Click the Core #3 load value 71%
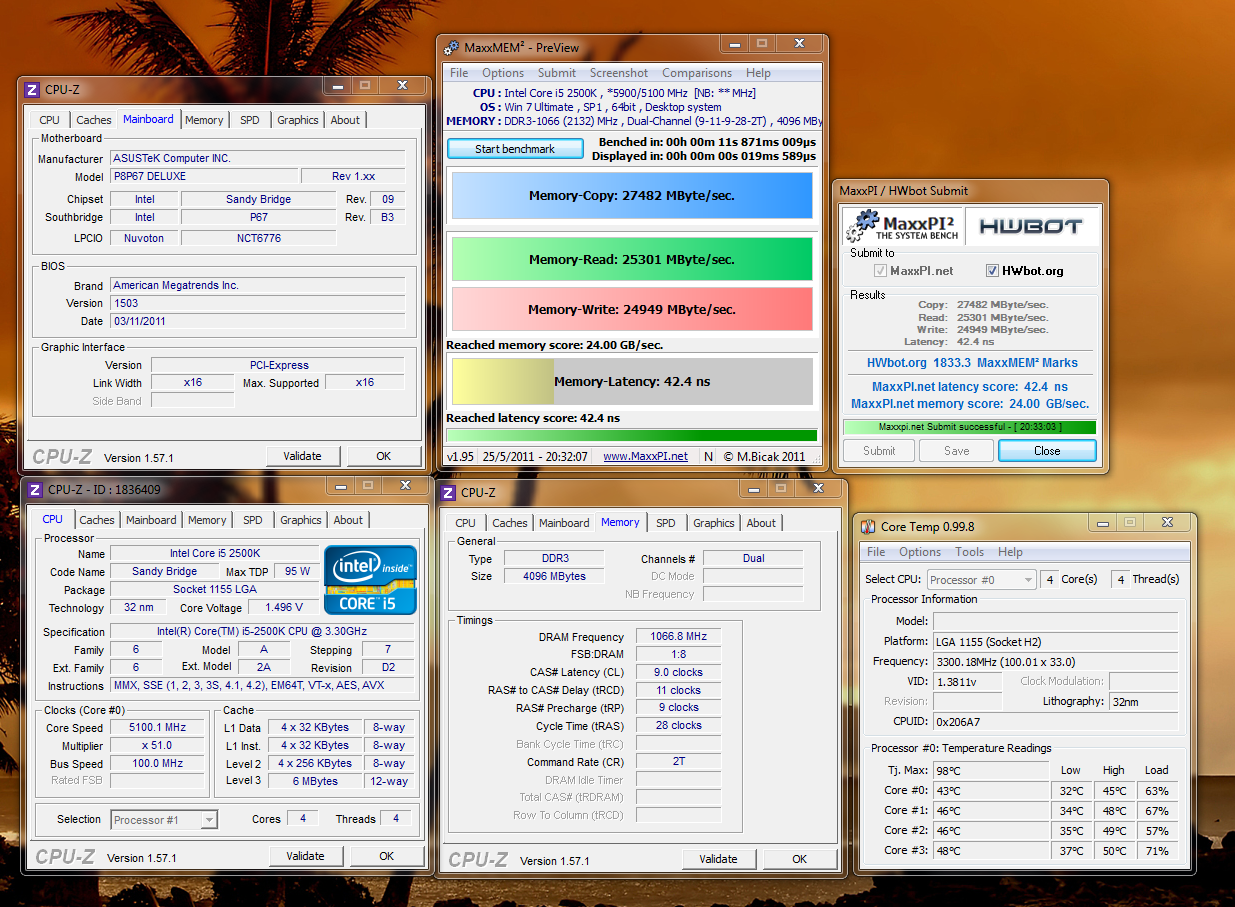 (1157, 851)
